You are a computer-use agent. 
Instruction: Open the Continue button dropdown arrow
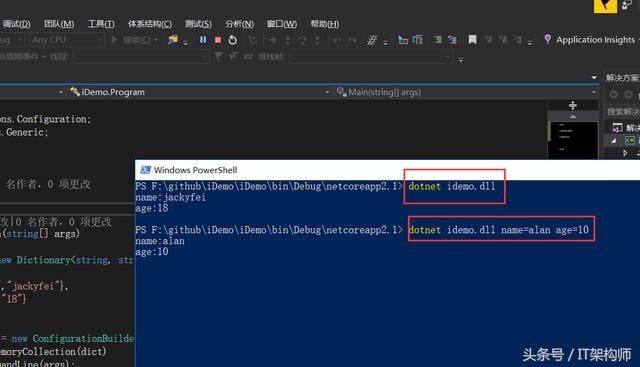pos(156,40)
